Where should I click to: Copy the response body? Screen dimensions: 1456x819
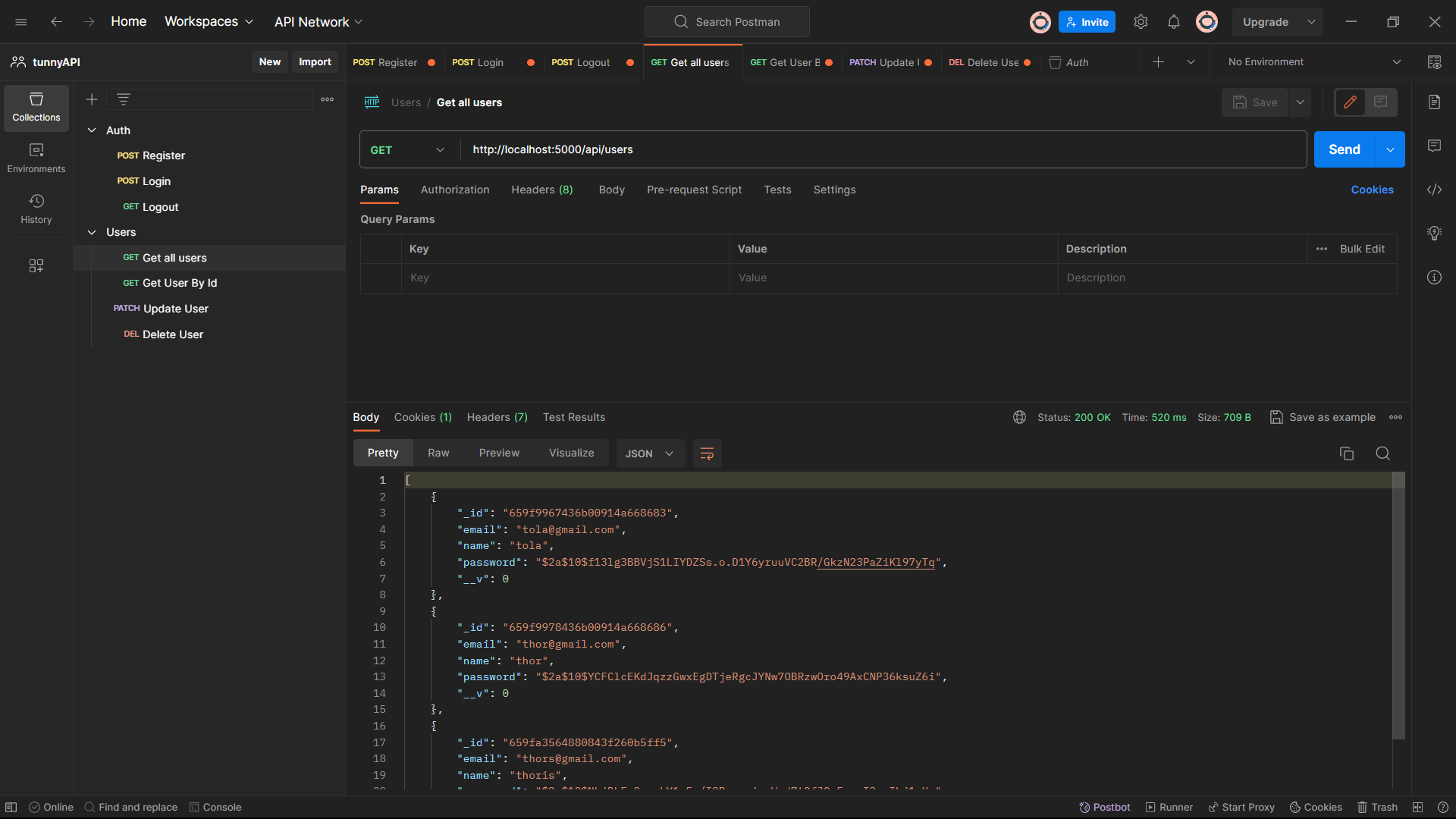(x=1347, y=453)
